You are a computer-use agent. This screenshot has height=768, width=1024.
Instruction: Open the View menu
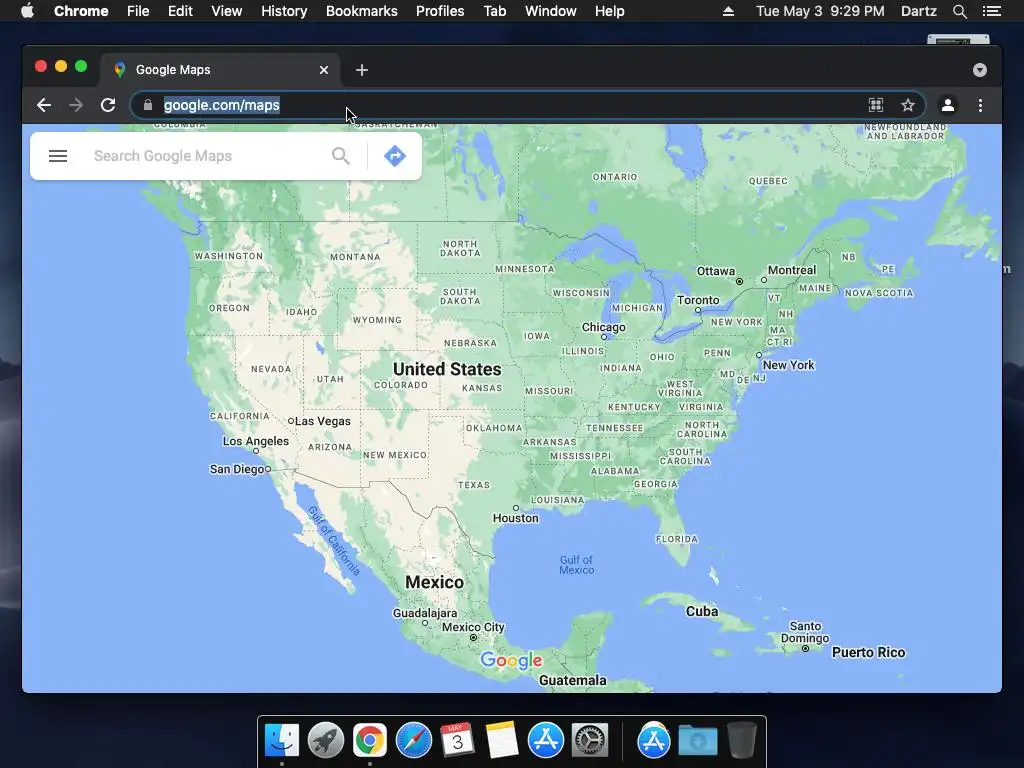(227, 11)
